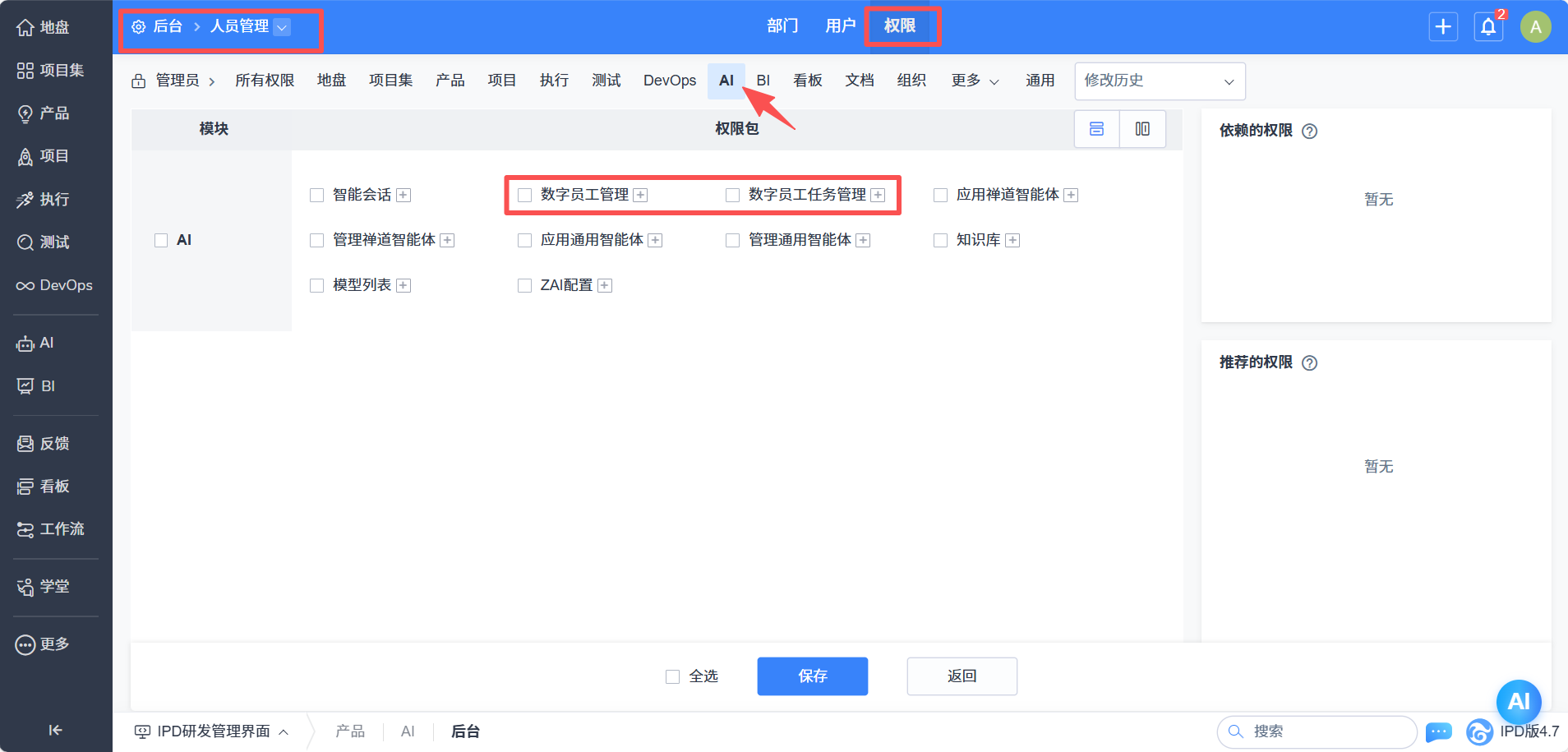The height and width of the screenshot is (752, 1568).
Task: Open the 修改历史 dropdown
Action: tap(1159, 81)
